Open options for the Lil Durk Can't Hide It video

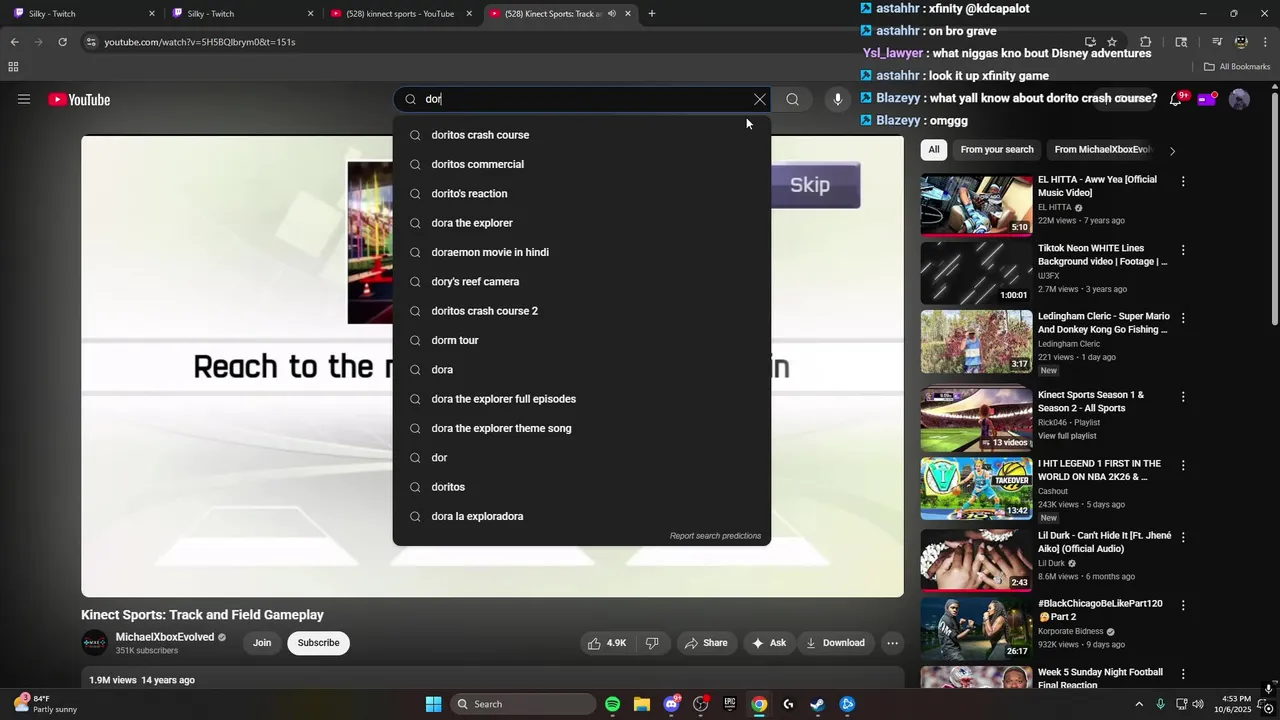(1183, 537)
